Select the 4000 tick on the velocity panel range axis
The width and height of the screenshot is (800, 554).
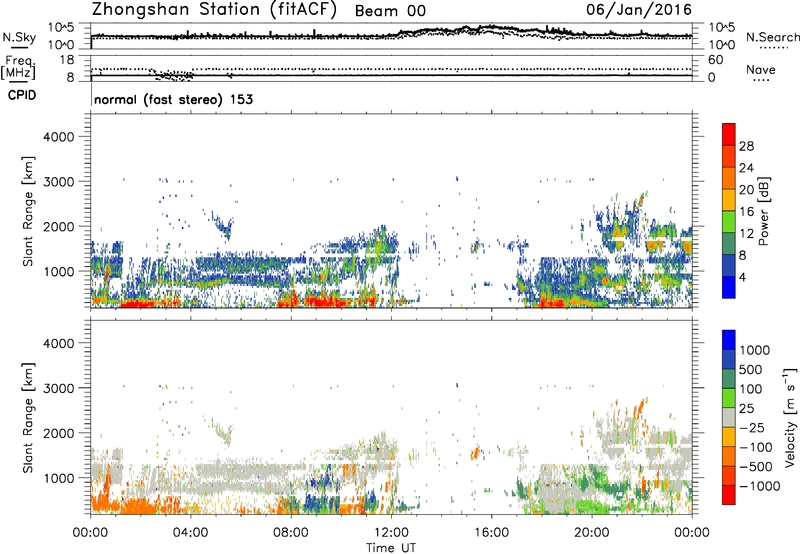pos(59,343)
